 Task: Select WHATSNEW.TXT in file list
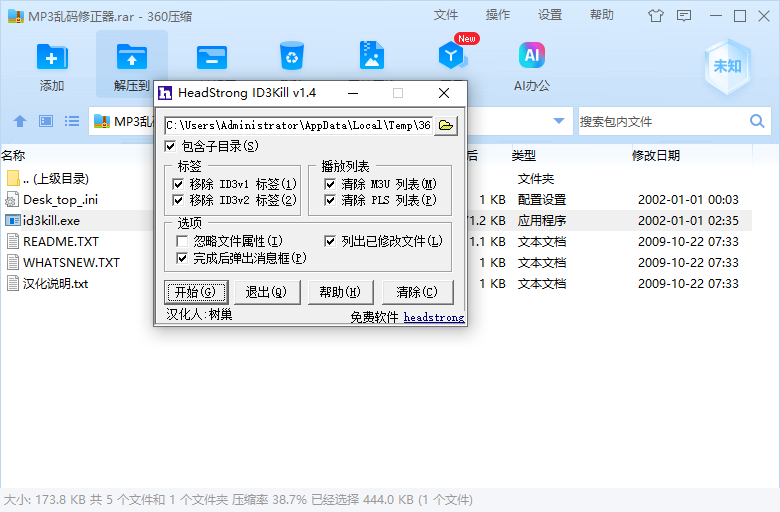71,262
